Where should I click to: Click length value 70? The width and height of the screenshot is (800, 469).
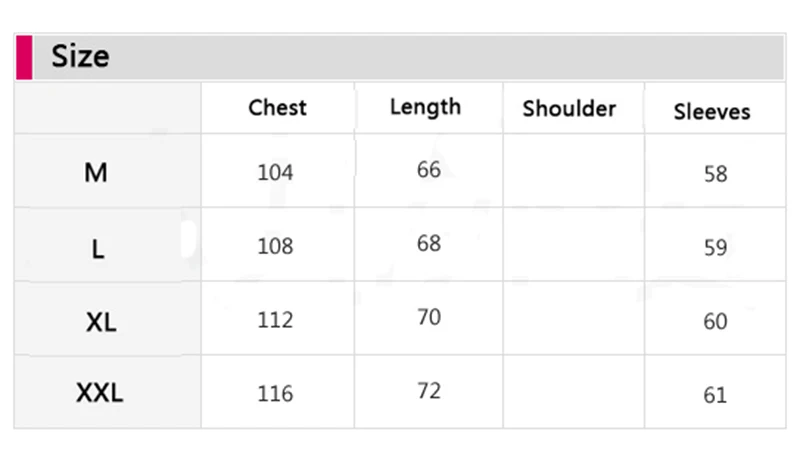[429, 317]
